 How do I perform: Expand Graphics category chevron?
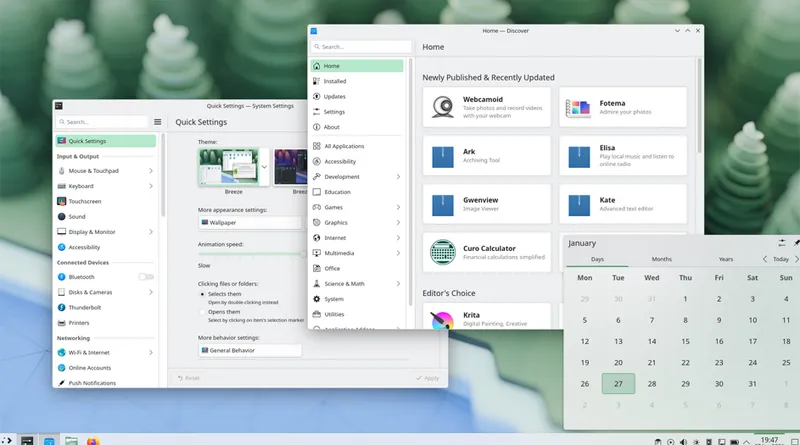(x=398, y=222)
